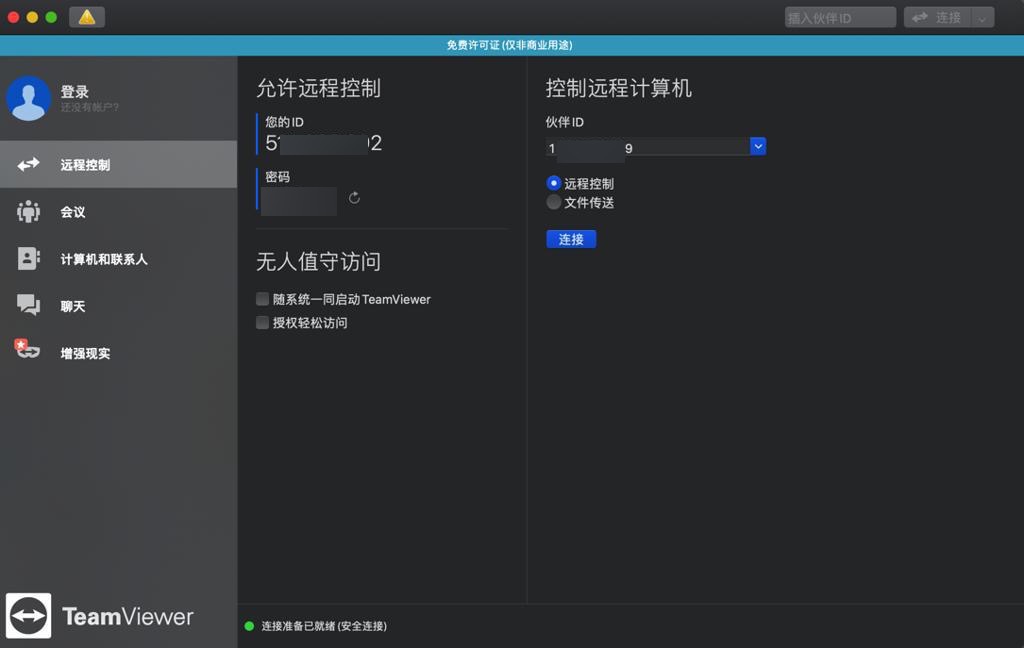Click the 允许远程控制 heading
This screenshot has width=1024, height=648.
pos(319,88)
